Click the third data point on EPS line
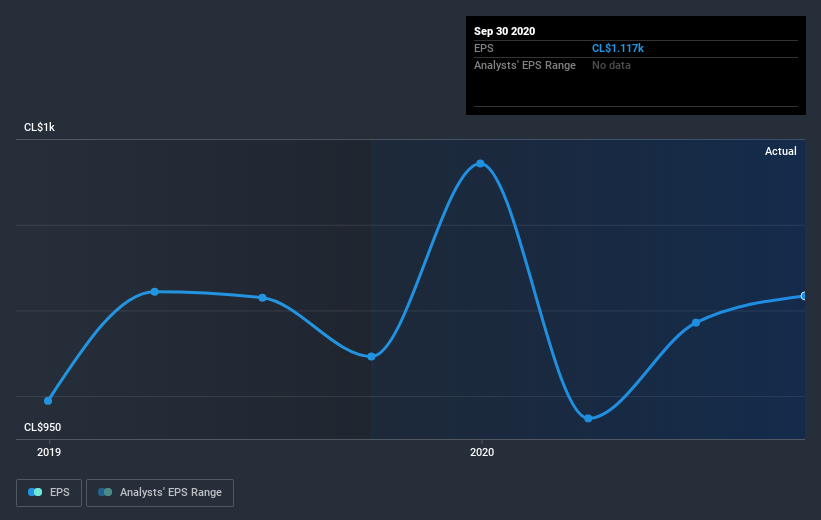821x520 pixels. (x=262, y=297)
